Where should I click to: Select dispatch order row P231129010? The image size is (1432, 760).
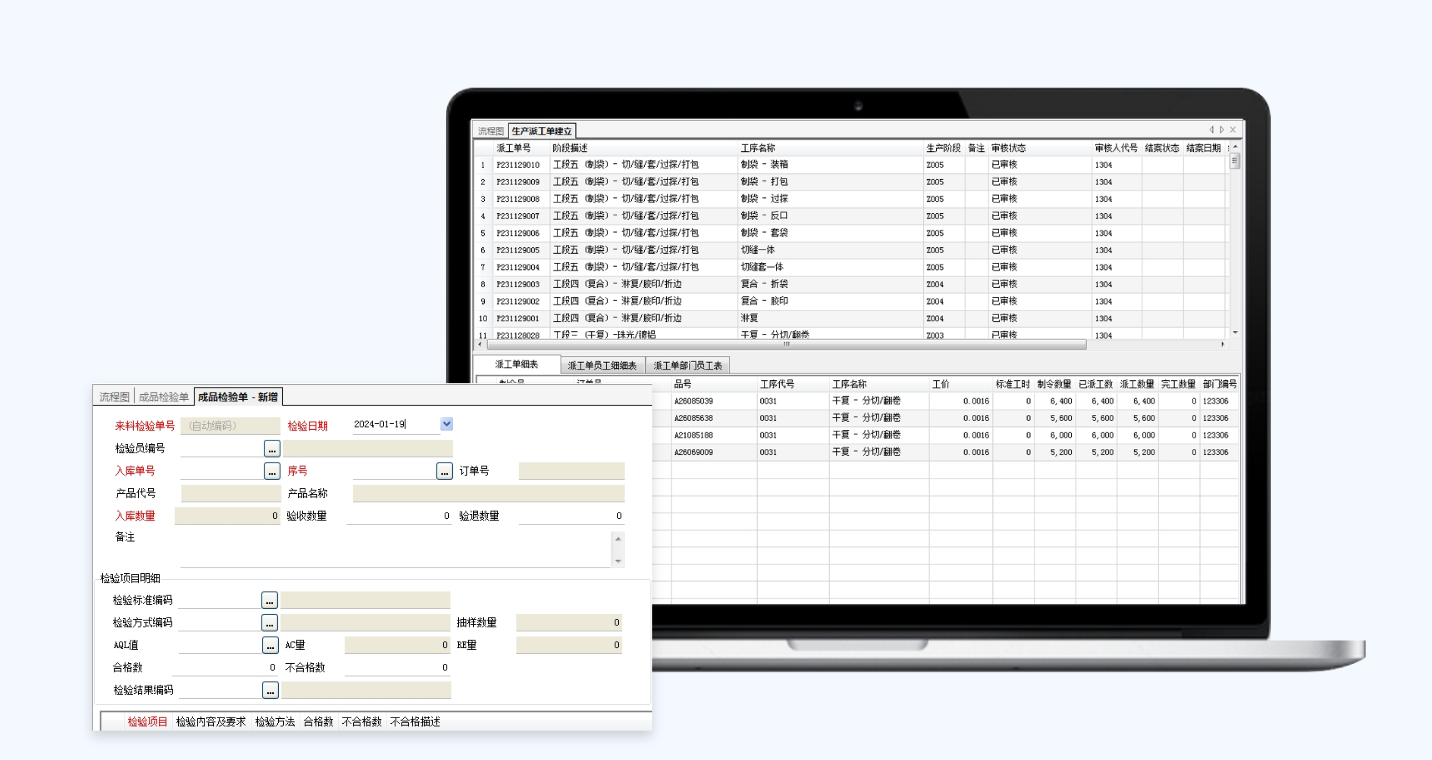[x=518, y=165]
